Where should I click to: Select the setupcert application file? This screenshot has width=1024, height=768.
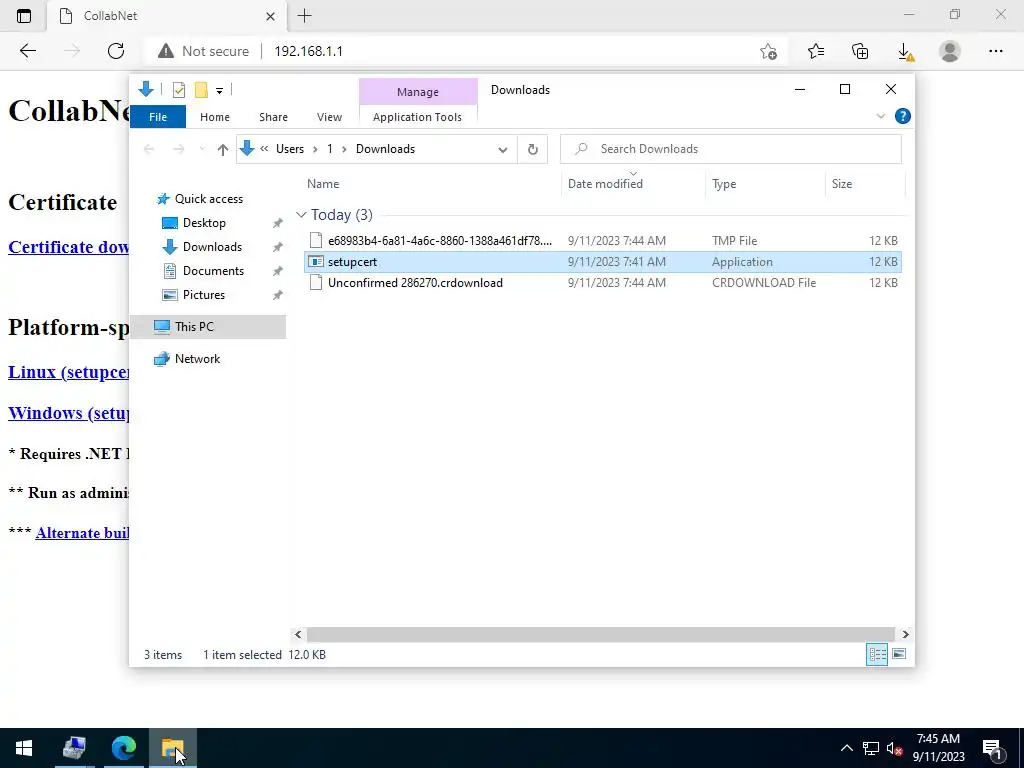tap(602, 262)
